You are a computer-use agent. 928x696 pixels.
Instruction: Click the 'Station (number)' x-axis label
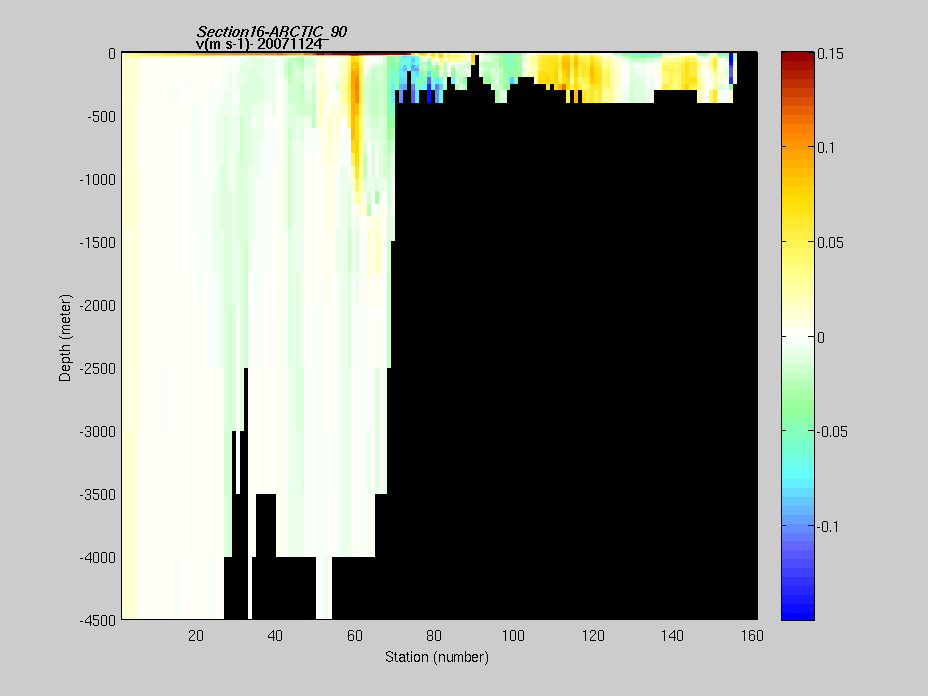click(x=437, y=657)
